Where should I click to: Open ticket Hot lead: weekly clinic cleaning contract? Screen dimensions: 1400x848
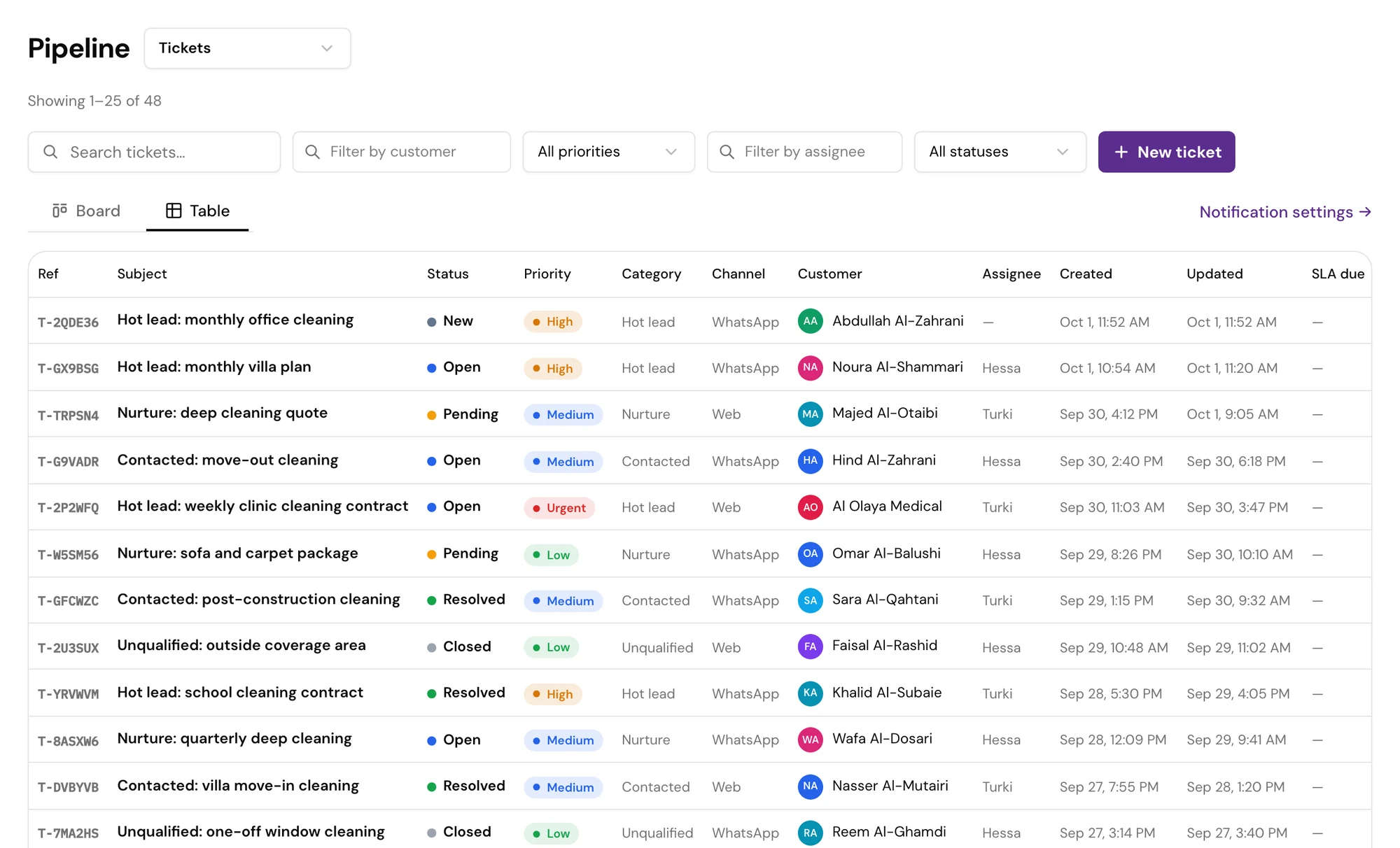coord(262,506)
